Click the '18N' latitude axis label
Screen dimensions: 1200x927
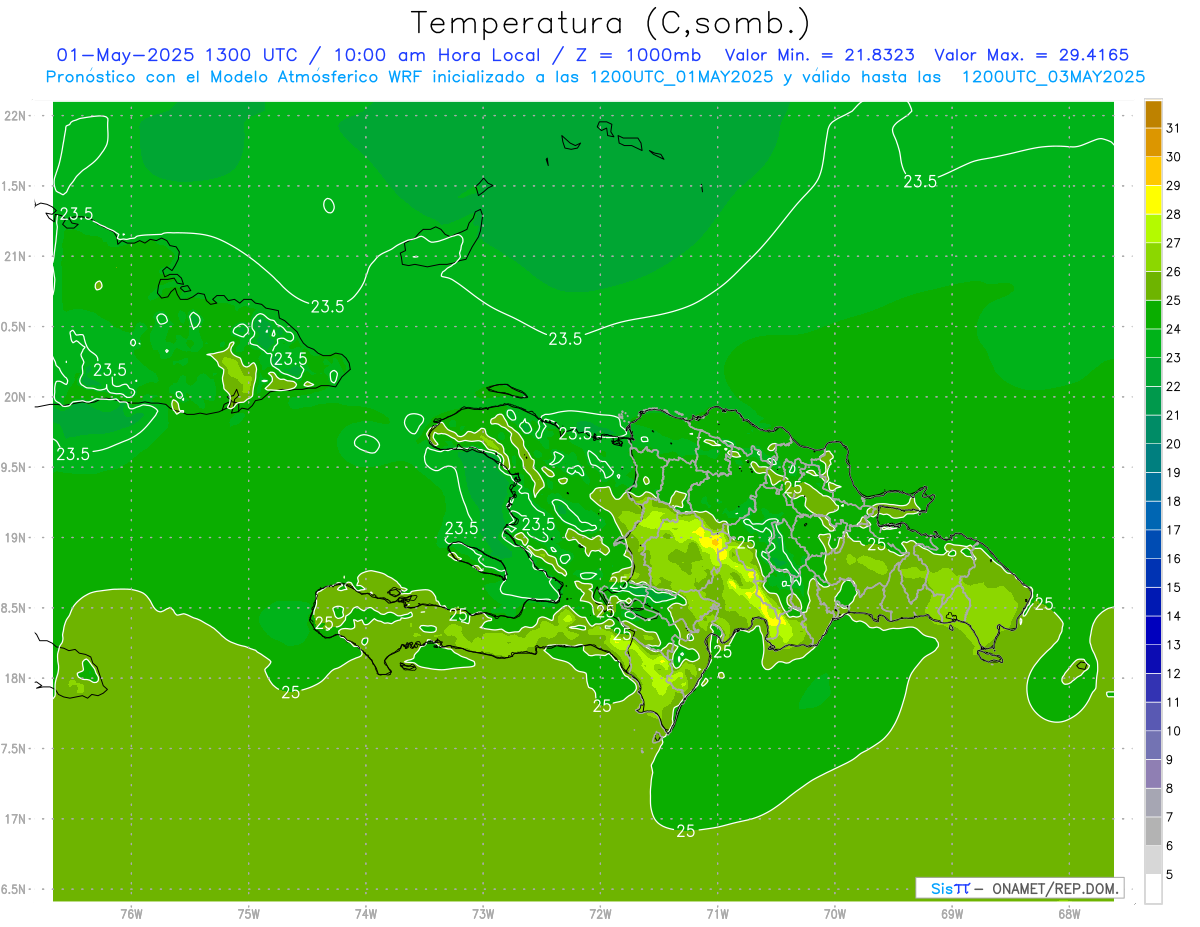point(15,678)
